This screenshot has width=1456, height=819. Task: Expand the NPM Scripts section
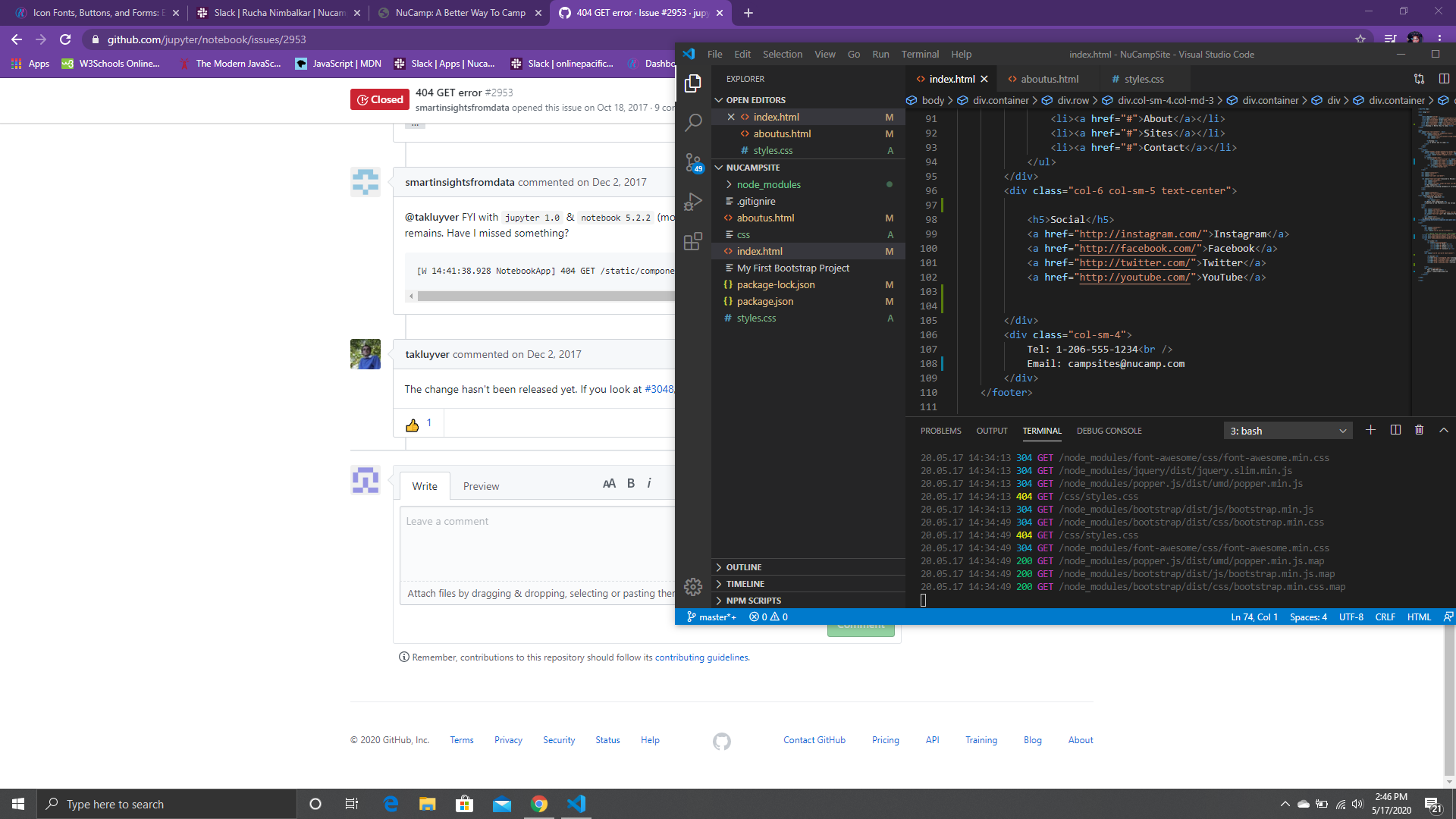[808, 601]
